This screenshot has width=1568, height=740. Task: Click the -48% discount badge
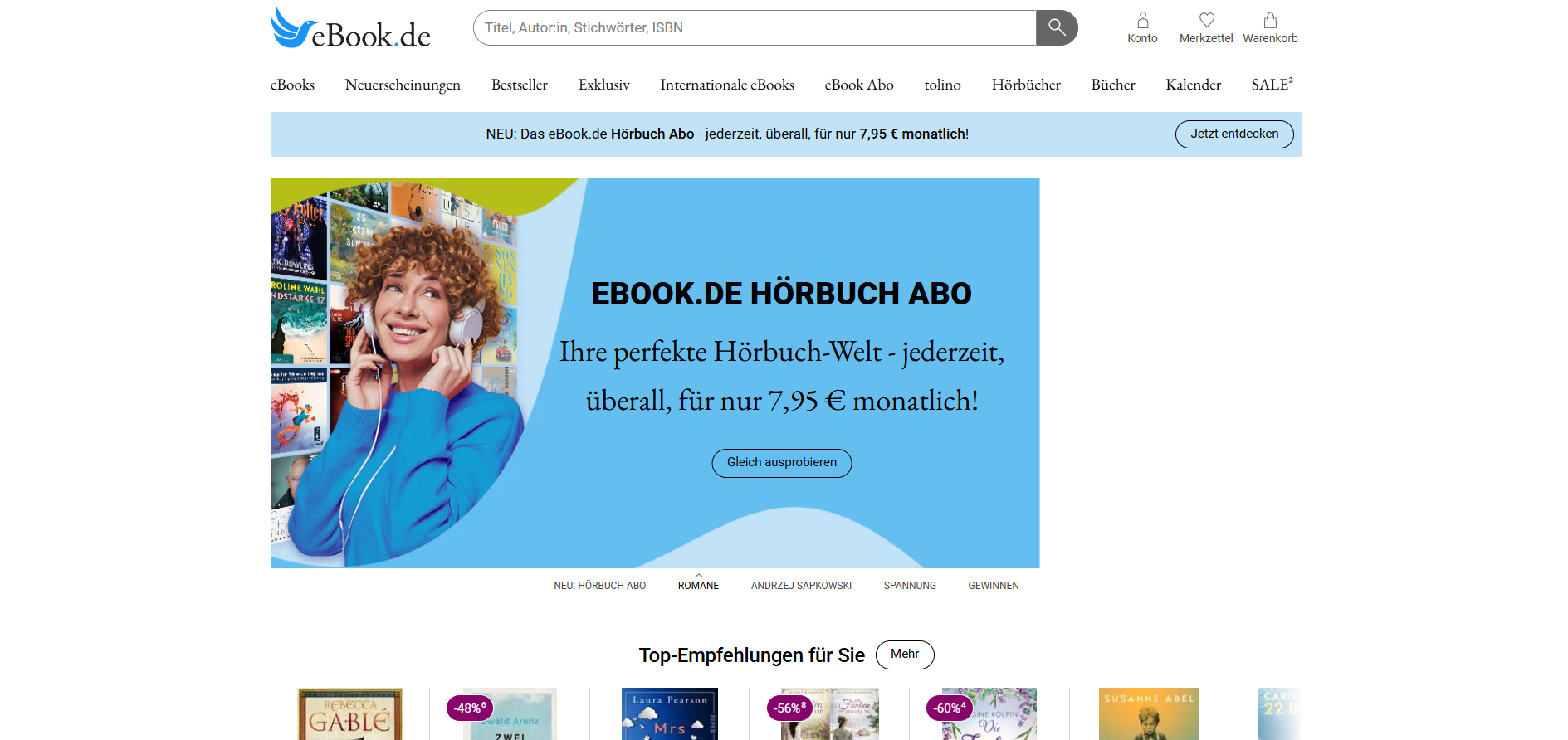pyautogui.click(x=470, y=708)
